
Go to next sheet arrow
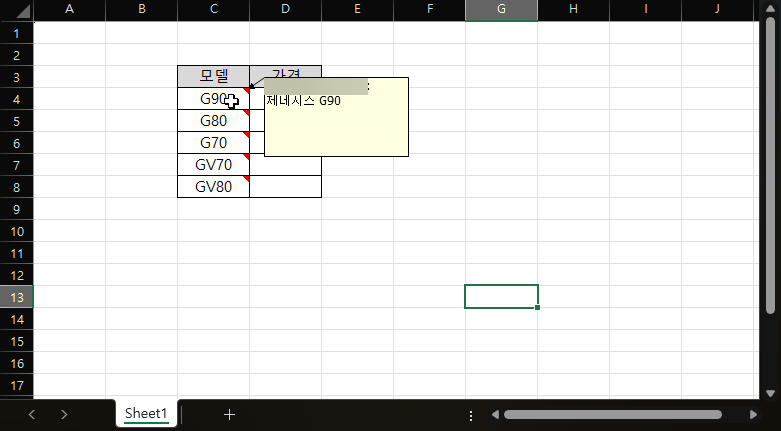[x=64, y=414]
